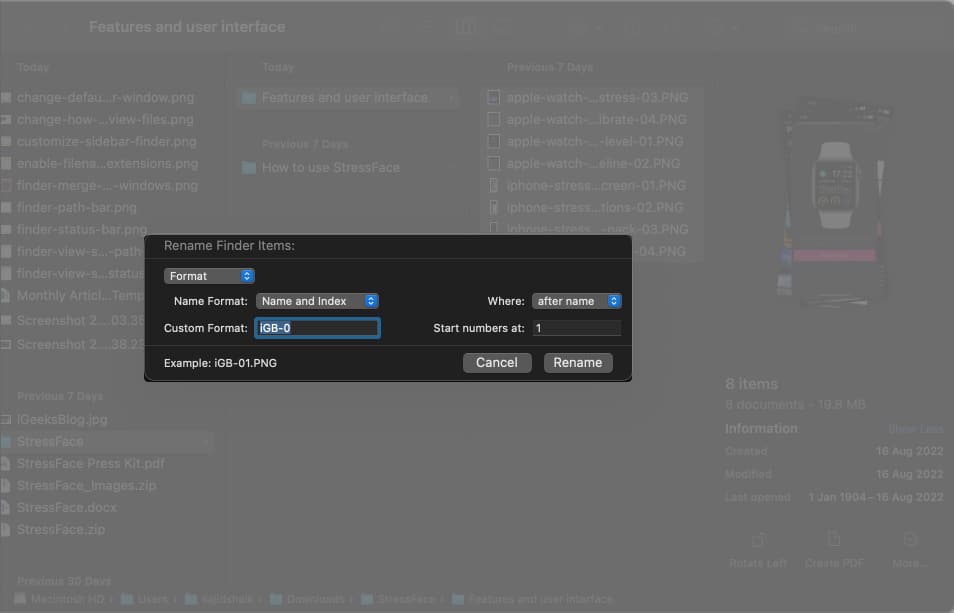
Task: Select iGeeksBlog.jpg file
Action: (62, 420)
